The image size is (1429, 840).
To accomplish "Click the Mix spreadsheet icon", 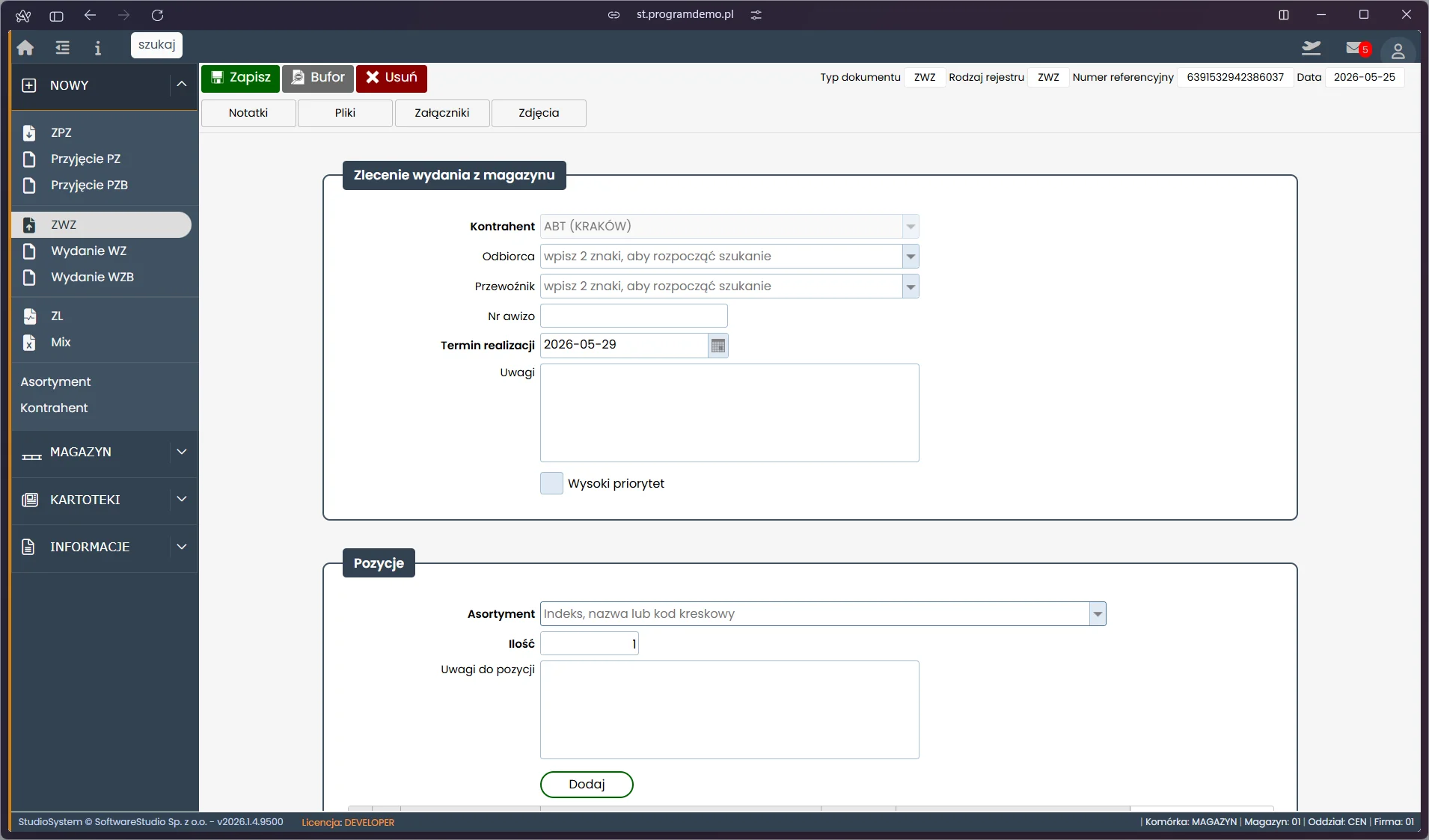I will [29, 342].
